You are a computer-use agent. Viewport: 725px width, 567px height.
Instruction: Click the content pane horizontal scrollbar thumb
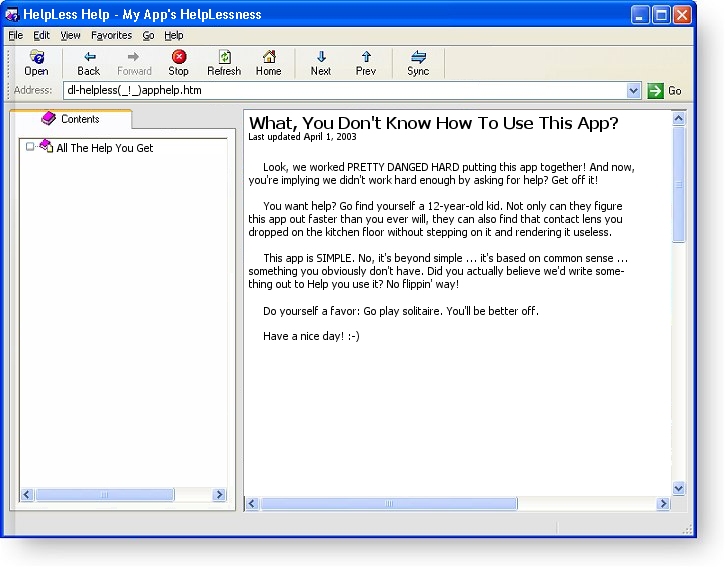389,504
